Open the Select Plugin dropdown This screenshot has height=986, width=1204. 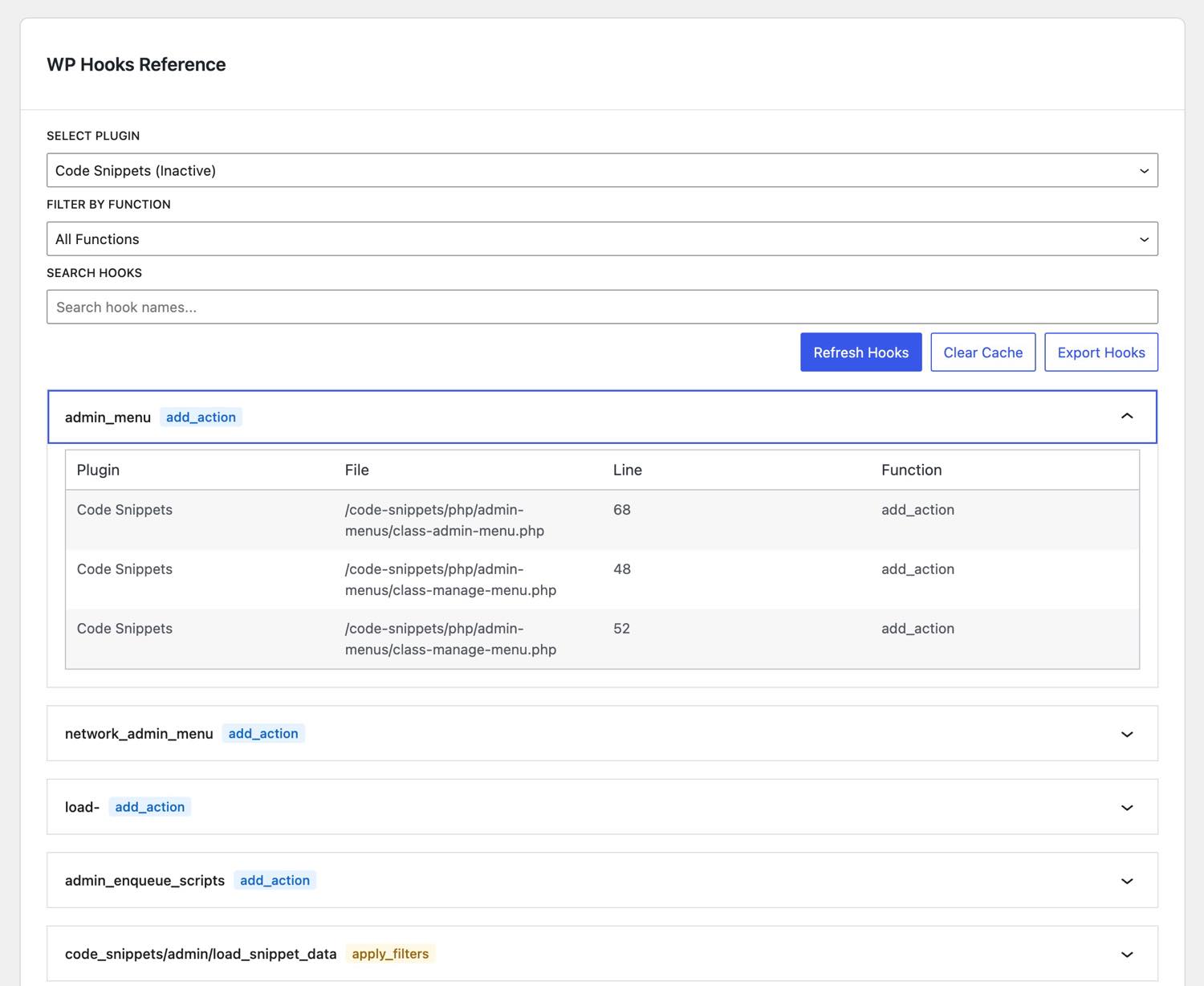tap(602, 170)
